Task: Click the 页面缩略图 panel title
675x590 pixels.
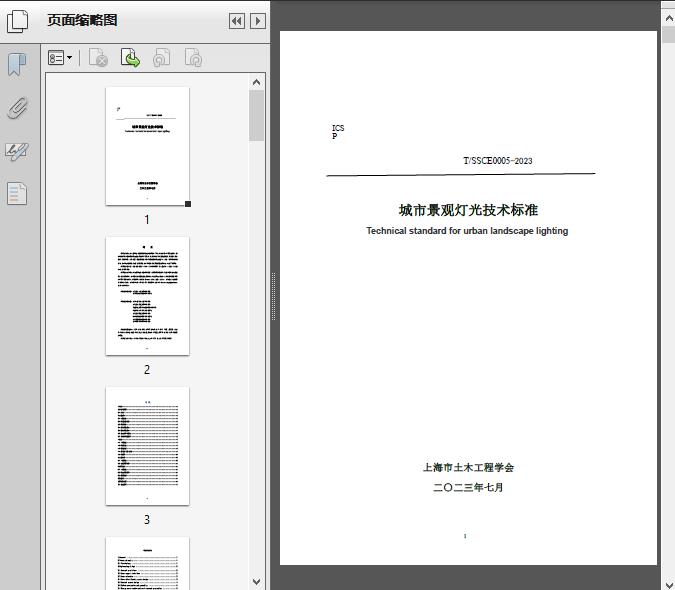Action: [82, 20]
